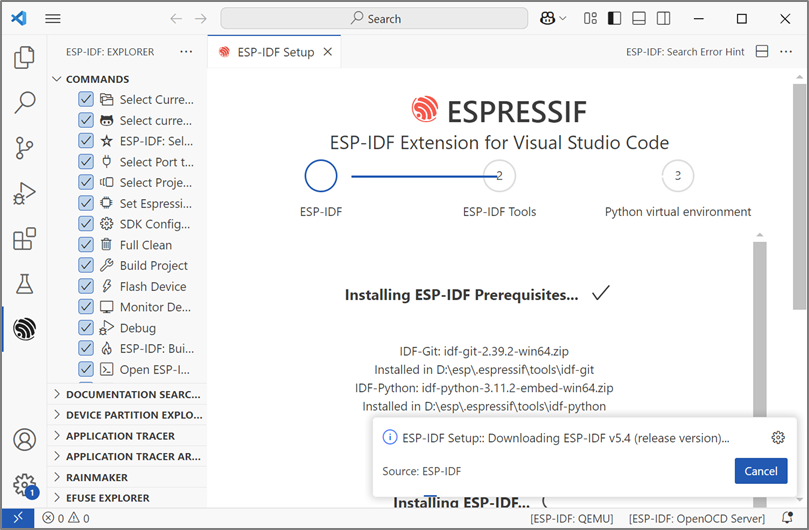
Task: Run the Open ESP-I... terminal command
Action: click(155, 370)
